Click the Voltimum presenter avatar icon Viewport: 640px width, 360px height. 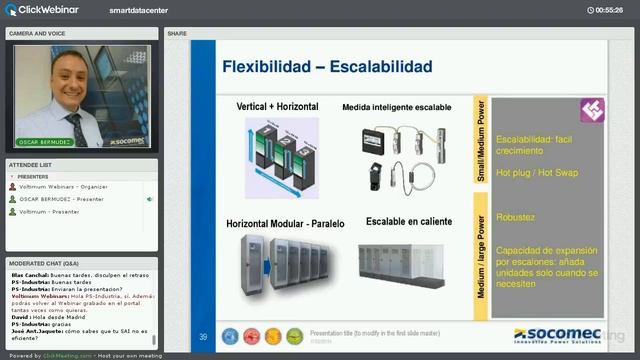click(x=13, y=212)
